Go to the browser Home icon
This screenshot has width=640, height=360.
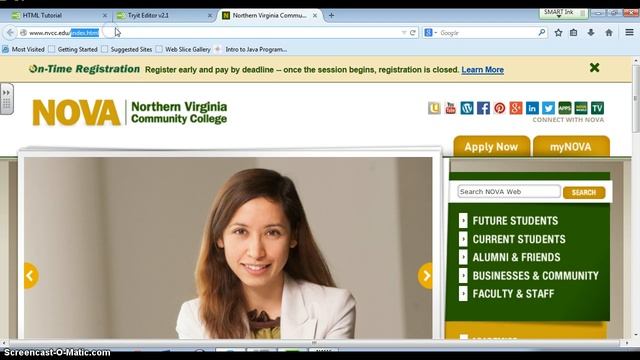point(609,33)
